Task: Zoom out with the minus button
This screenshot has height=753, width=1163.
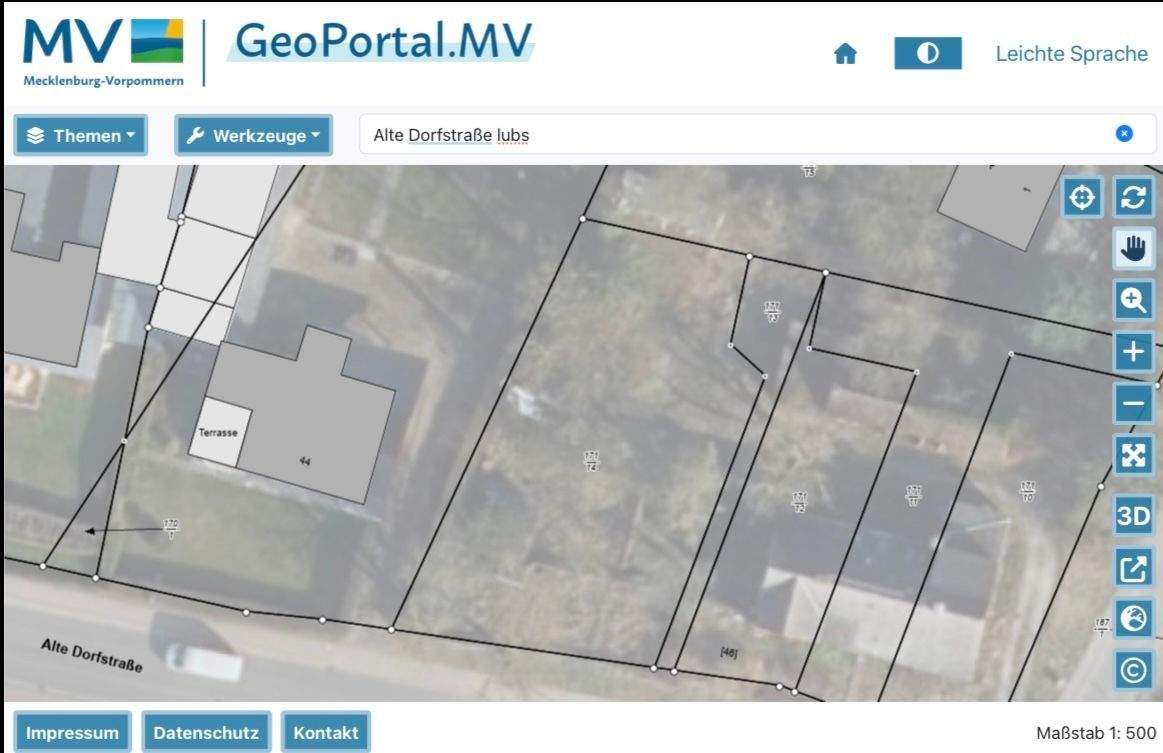Action: click(x=1134, y=404)
